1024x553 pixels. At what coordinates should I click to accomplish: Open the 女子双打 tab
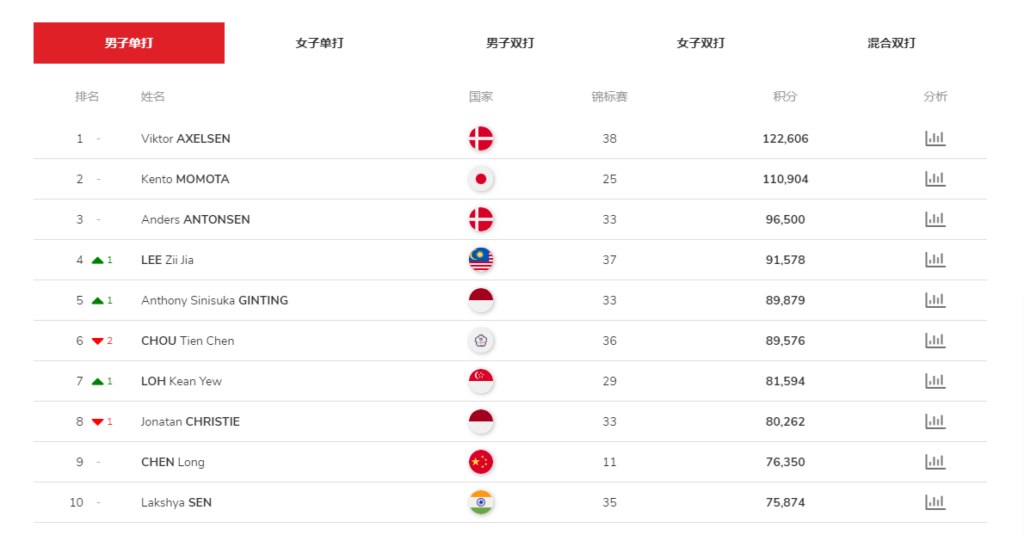click(x=701, y=43)
